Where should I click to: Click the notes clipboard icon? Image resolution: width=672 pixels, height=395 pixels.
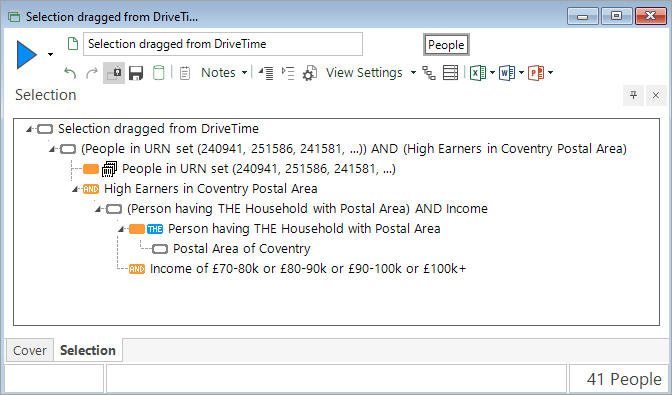click(x=185, y=73)
